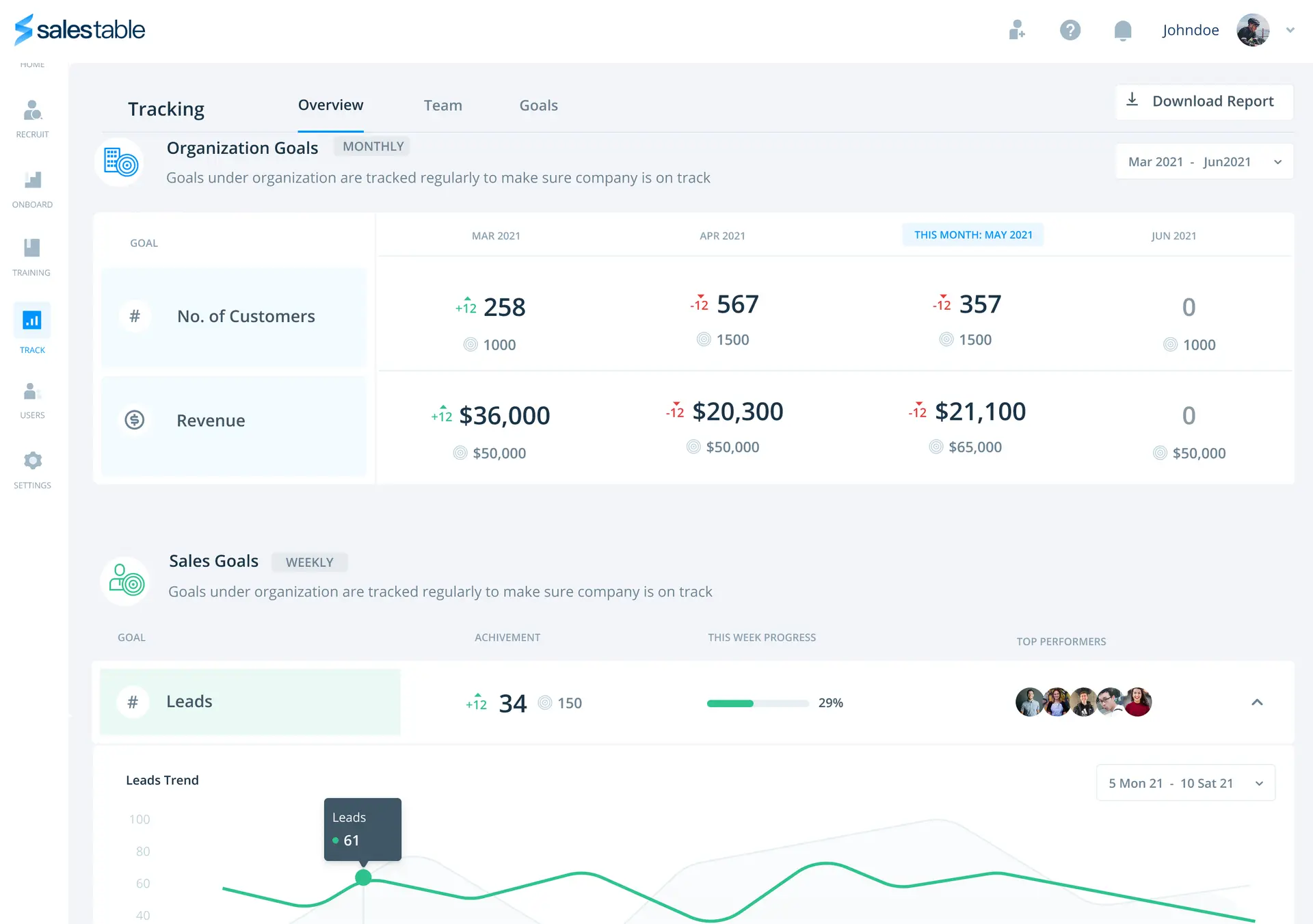Click the add user icon in header

coord(1017,30)
